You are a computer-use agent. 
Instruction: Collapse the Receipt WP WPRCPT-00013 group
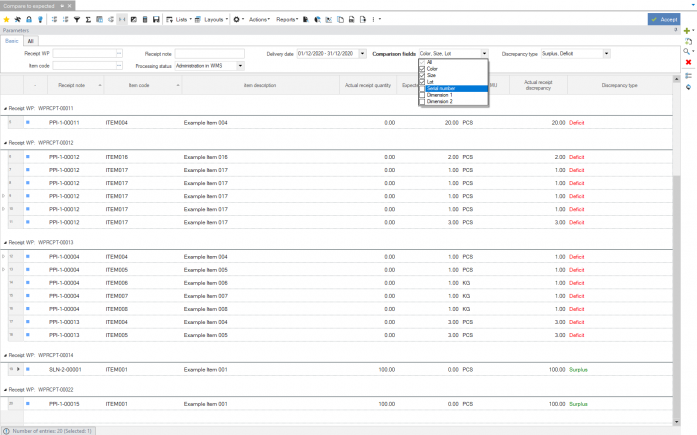[5, 243]
